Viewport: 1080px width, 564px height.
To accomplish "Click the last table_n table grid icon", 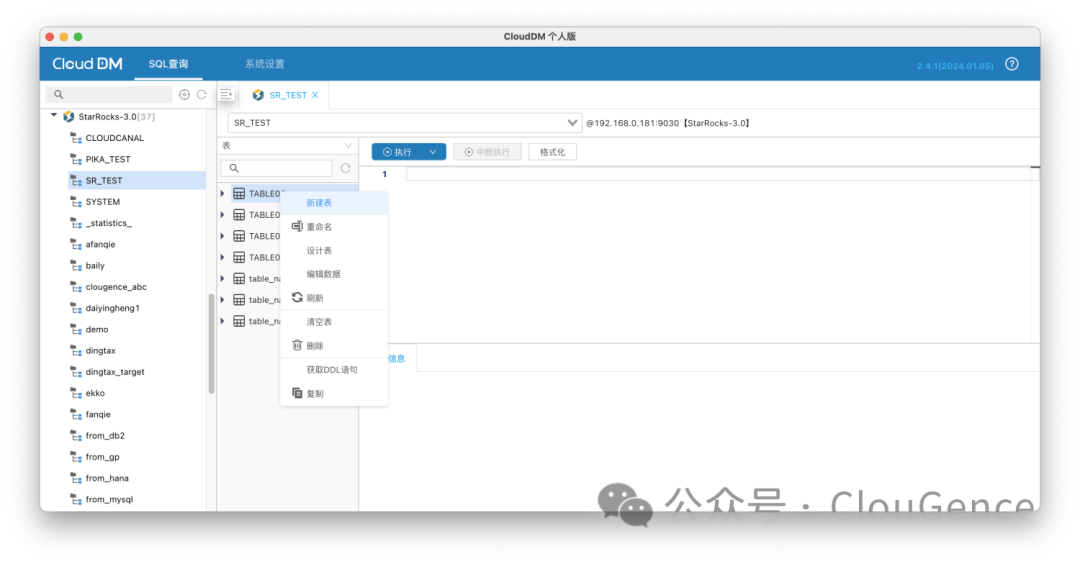I will 239,321.
